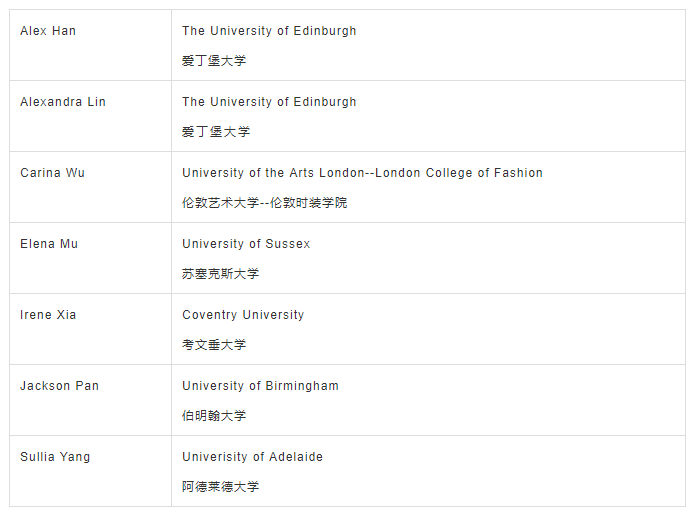Image resolution: width=697 pixels, height=515 pixels.
Task: Click the Chinese text 考文垂大学
Action: point(214,345)
